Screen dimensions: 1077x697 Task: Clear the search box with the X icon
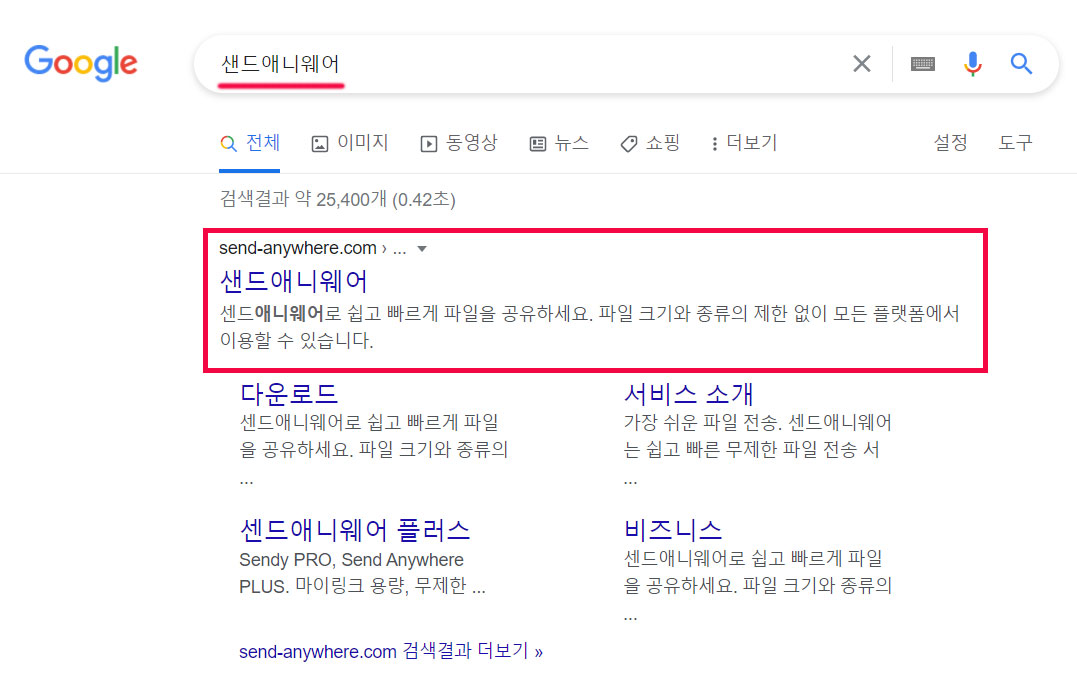point(861,63)
